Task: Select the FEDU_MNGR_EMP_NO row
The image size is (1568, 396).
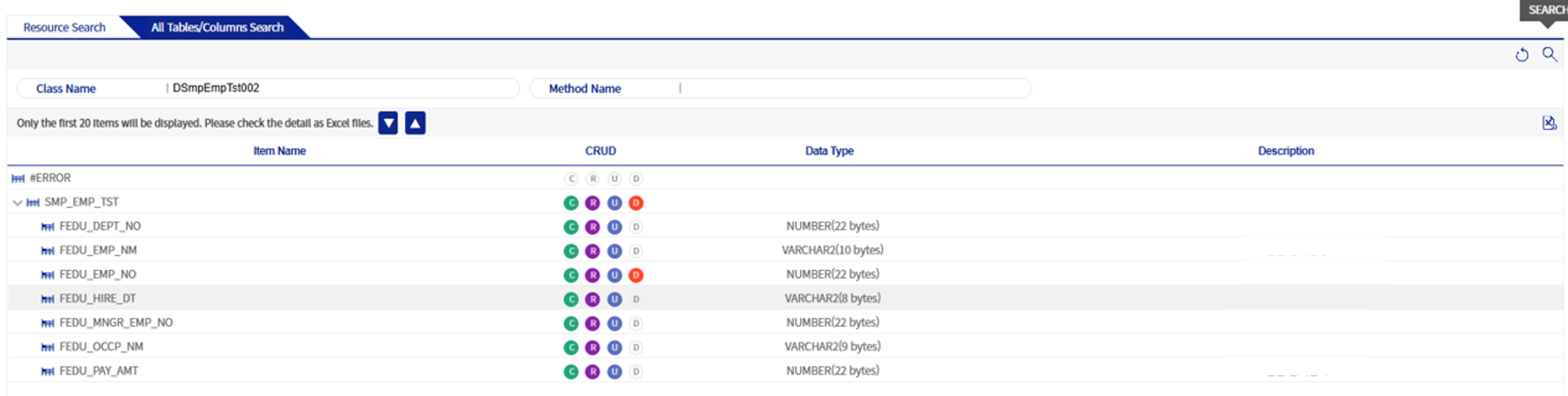Action: 116,323
